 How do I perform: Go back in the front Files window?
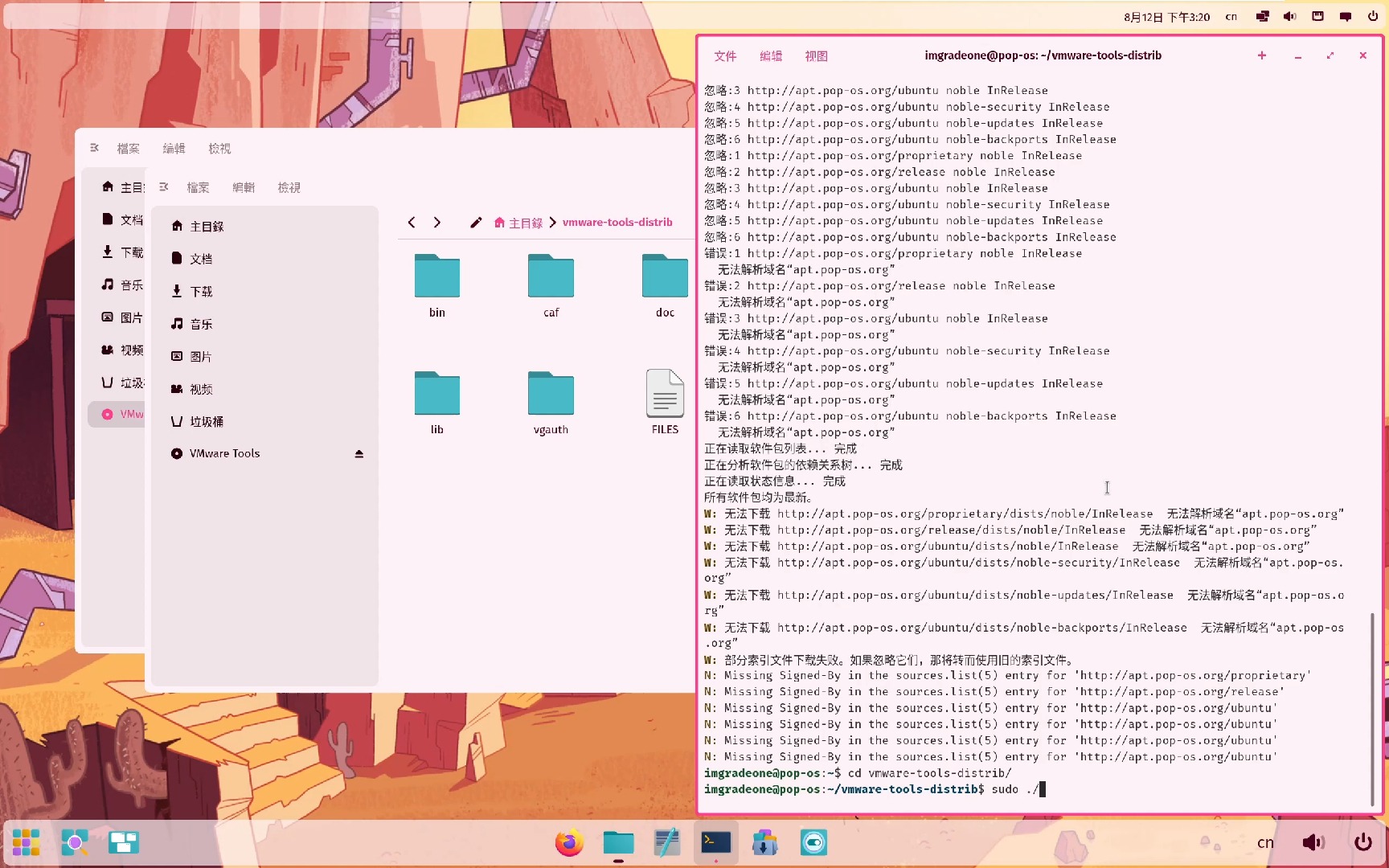point(412,223)
